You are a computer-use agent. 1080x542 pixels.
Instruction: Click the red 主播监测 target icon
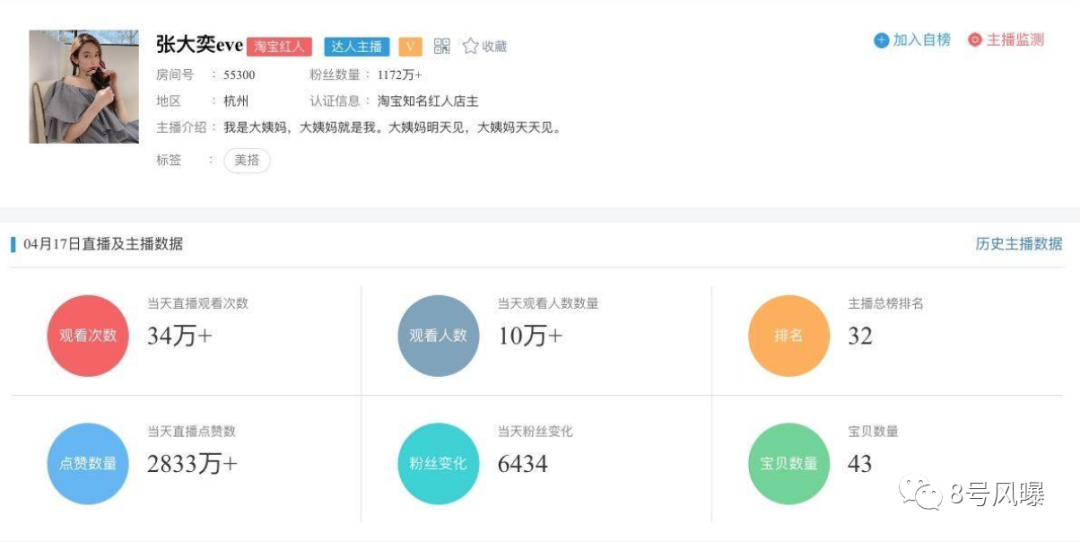click(975, 41)
